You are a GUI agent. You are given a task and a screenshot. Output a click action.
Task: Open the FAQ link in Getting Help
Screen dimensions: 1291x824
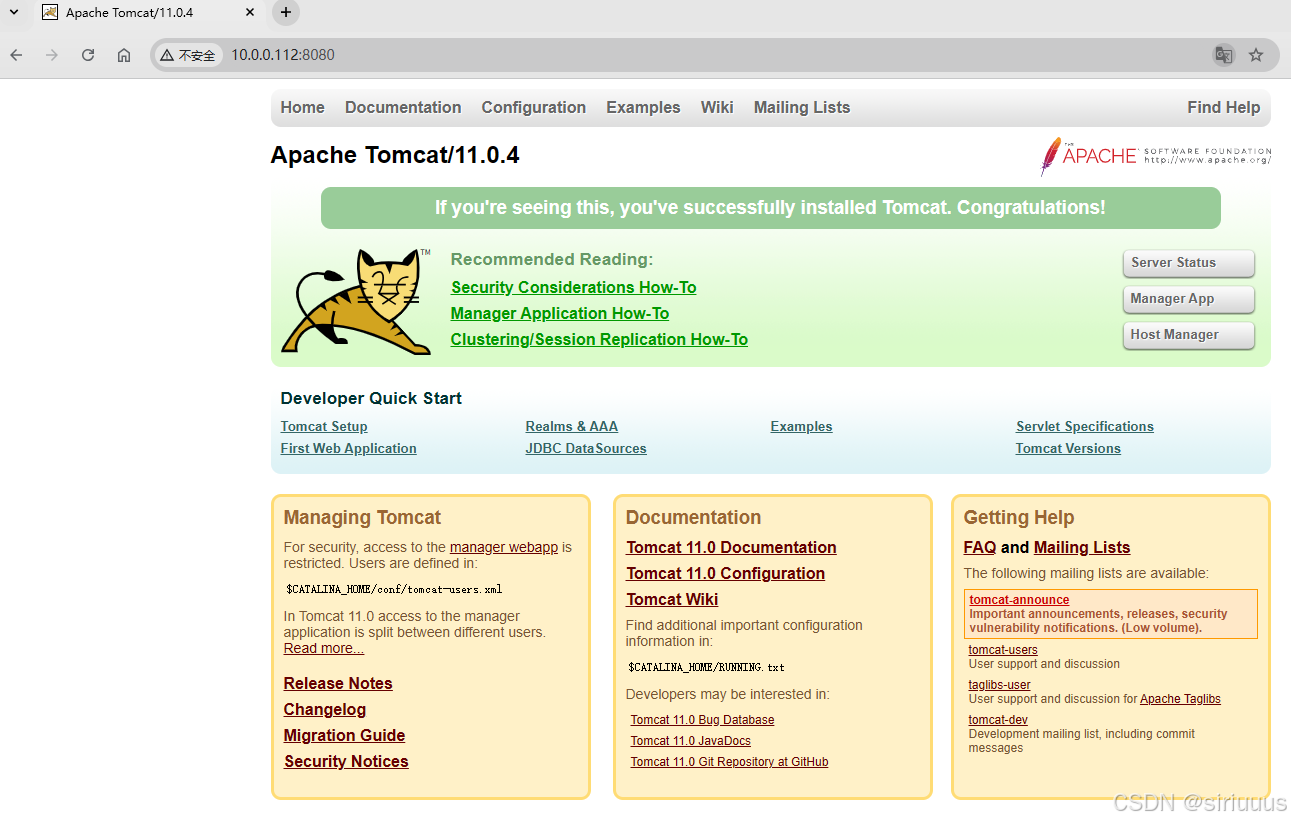(980, 547)
